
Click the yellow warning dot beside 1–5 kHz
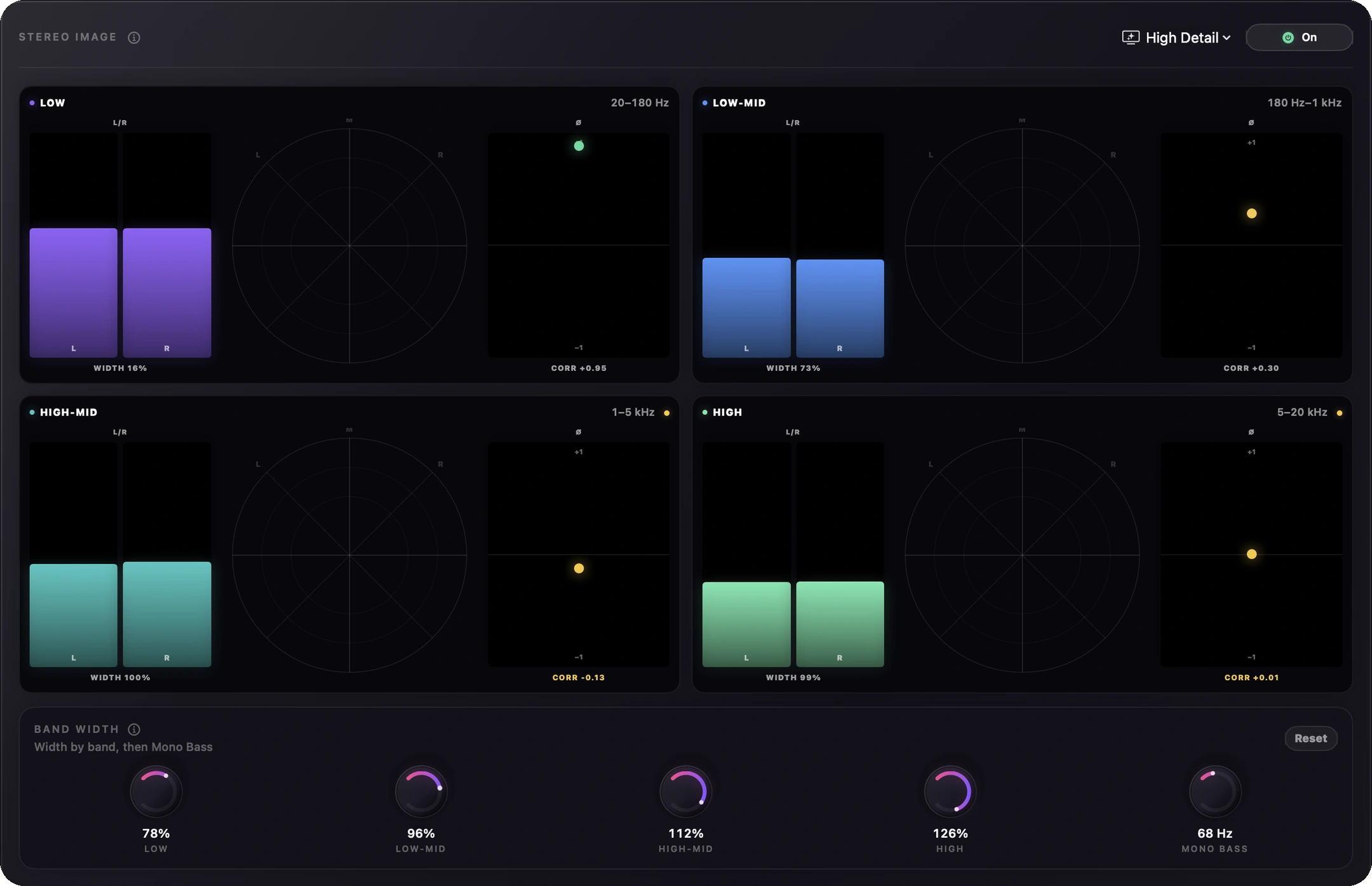(x=666, y=413)
